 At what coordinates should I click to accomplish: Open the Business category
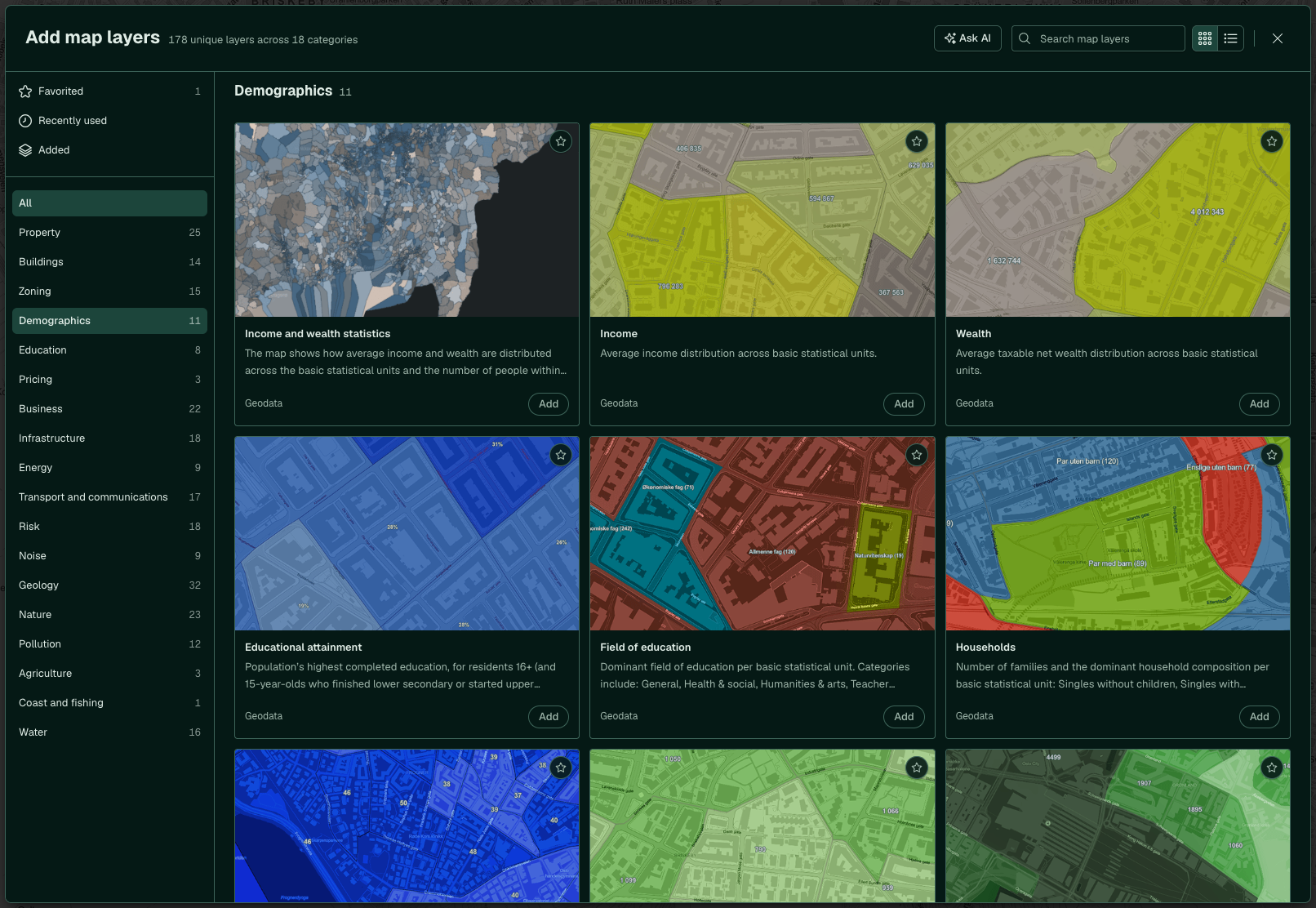coord(109,409)
